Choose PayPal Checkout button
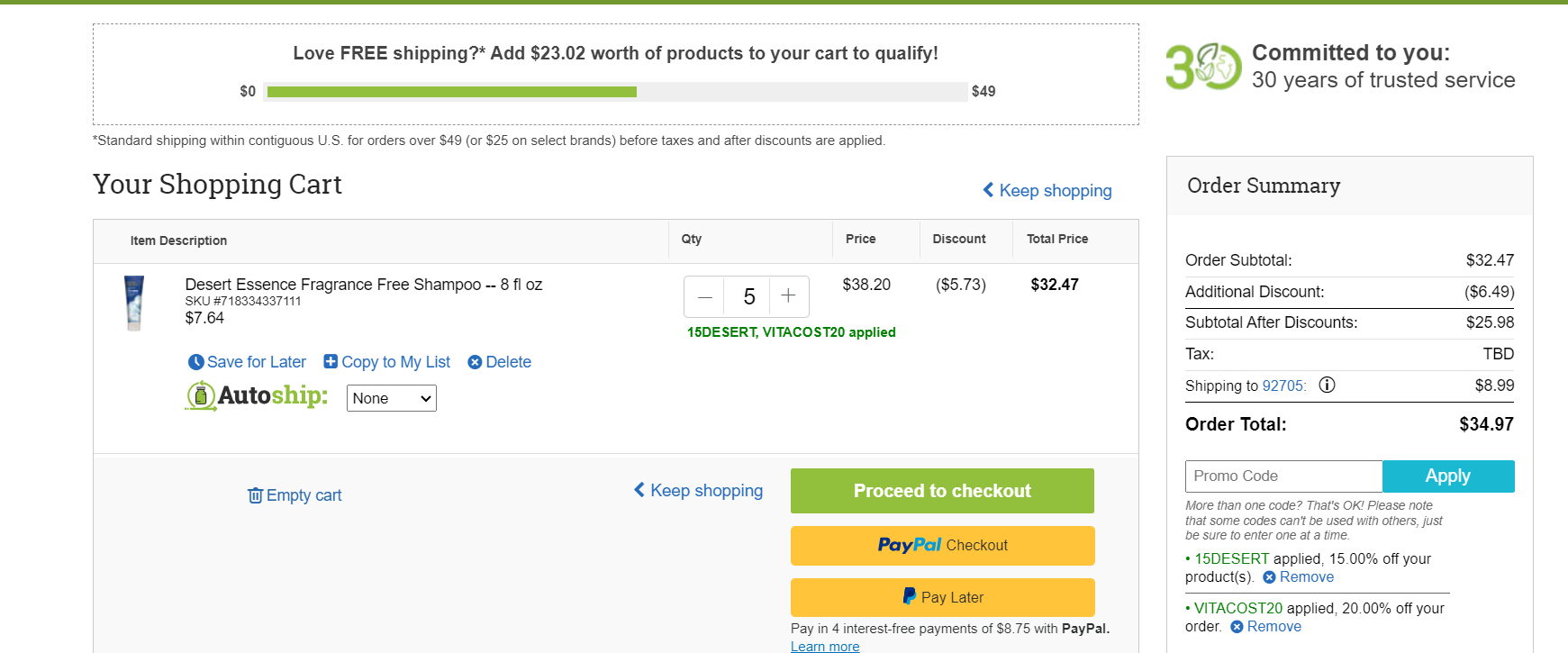The height and width of the screenshot is (653, 1568). tap(943, 545)
